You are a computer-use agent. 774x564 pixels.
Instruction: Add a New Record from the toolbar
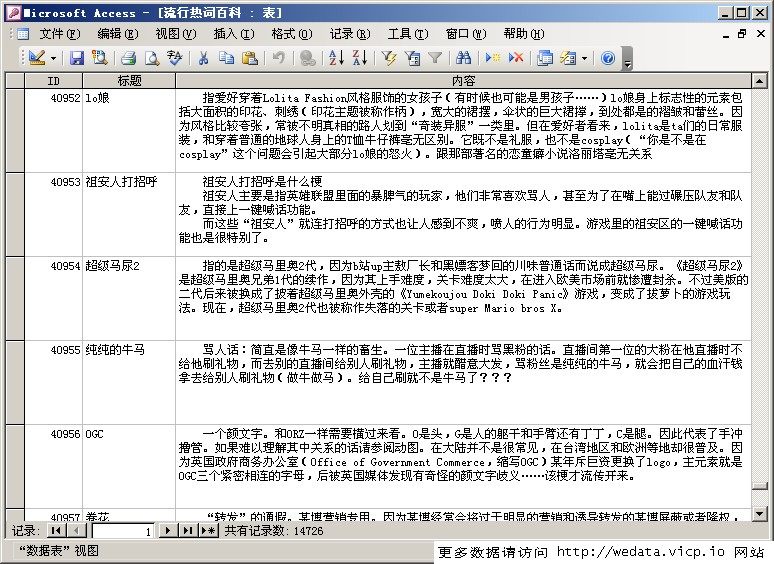(493, 58)
